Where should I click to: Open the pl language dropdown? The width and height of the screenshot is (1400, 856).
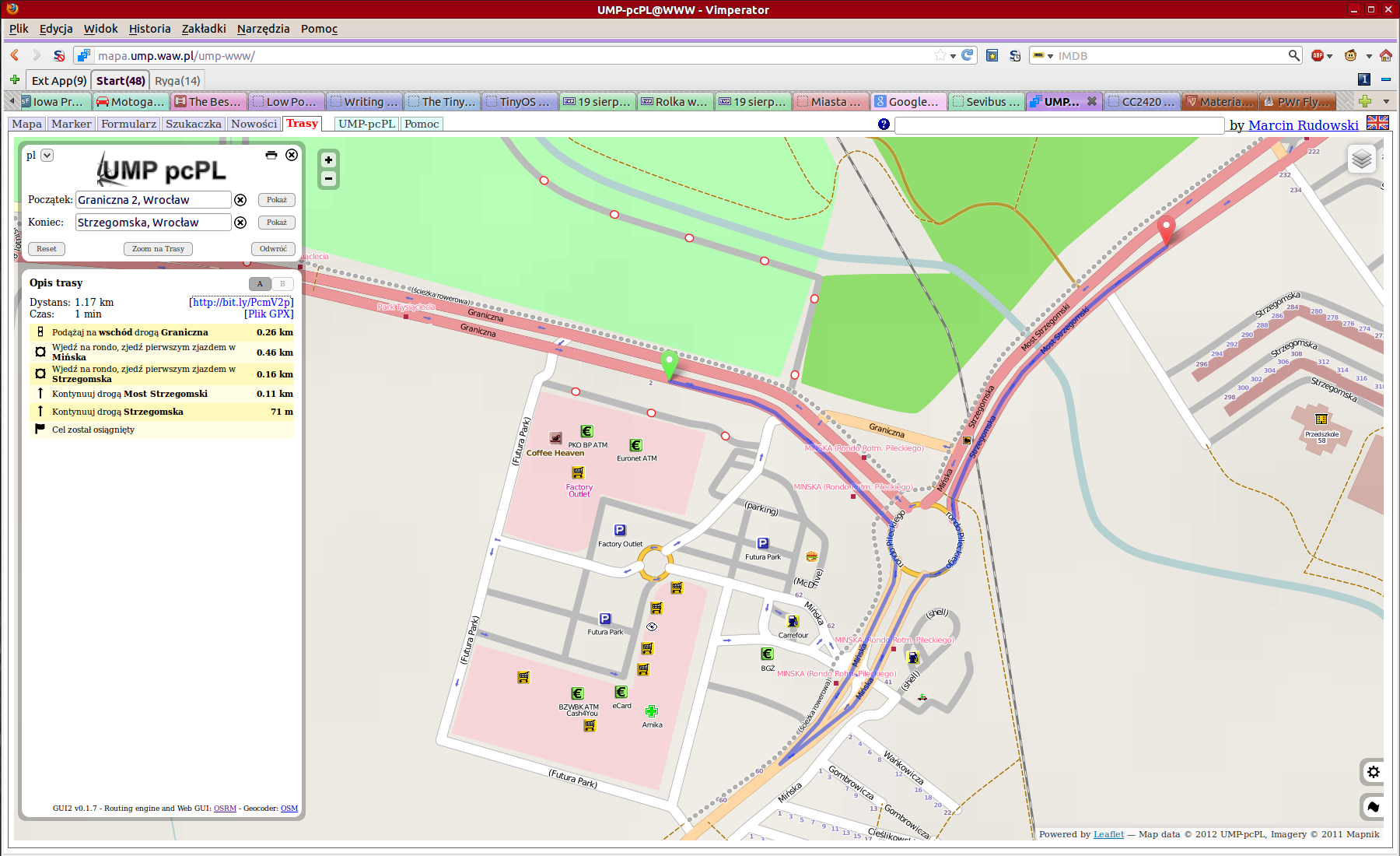point(47,155)
